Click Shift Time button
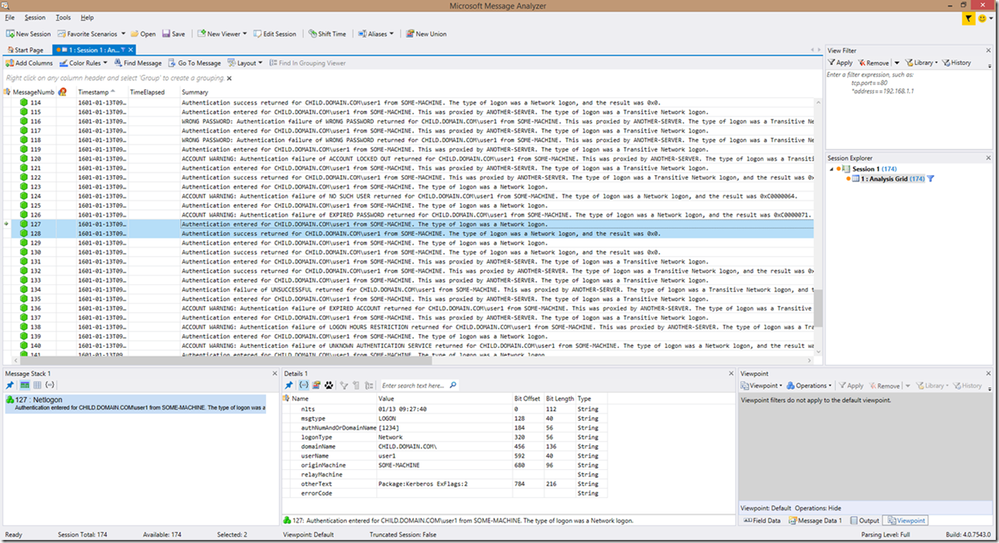This screenshot has width=999, height=543. pos(327,34)
